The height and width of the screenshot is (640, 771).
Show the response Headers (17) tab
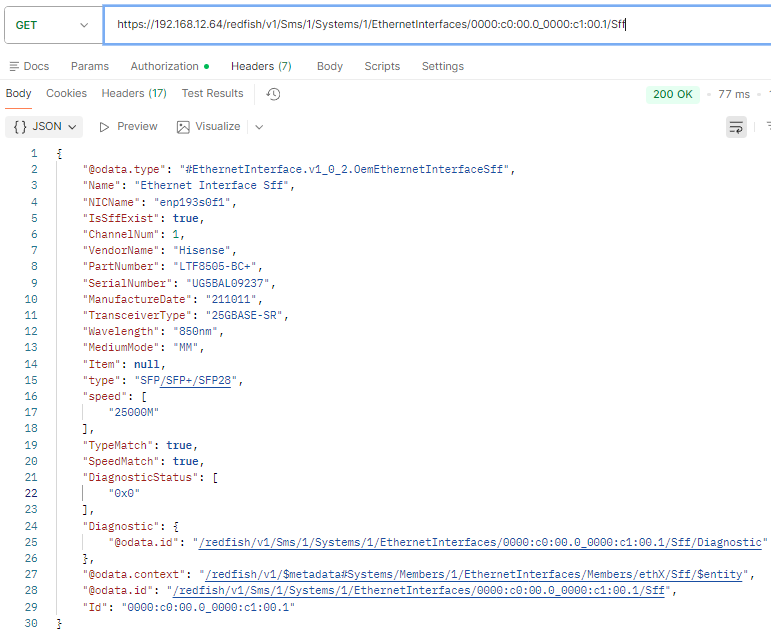(x=134, y=93)
